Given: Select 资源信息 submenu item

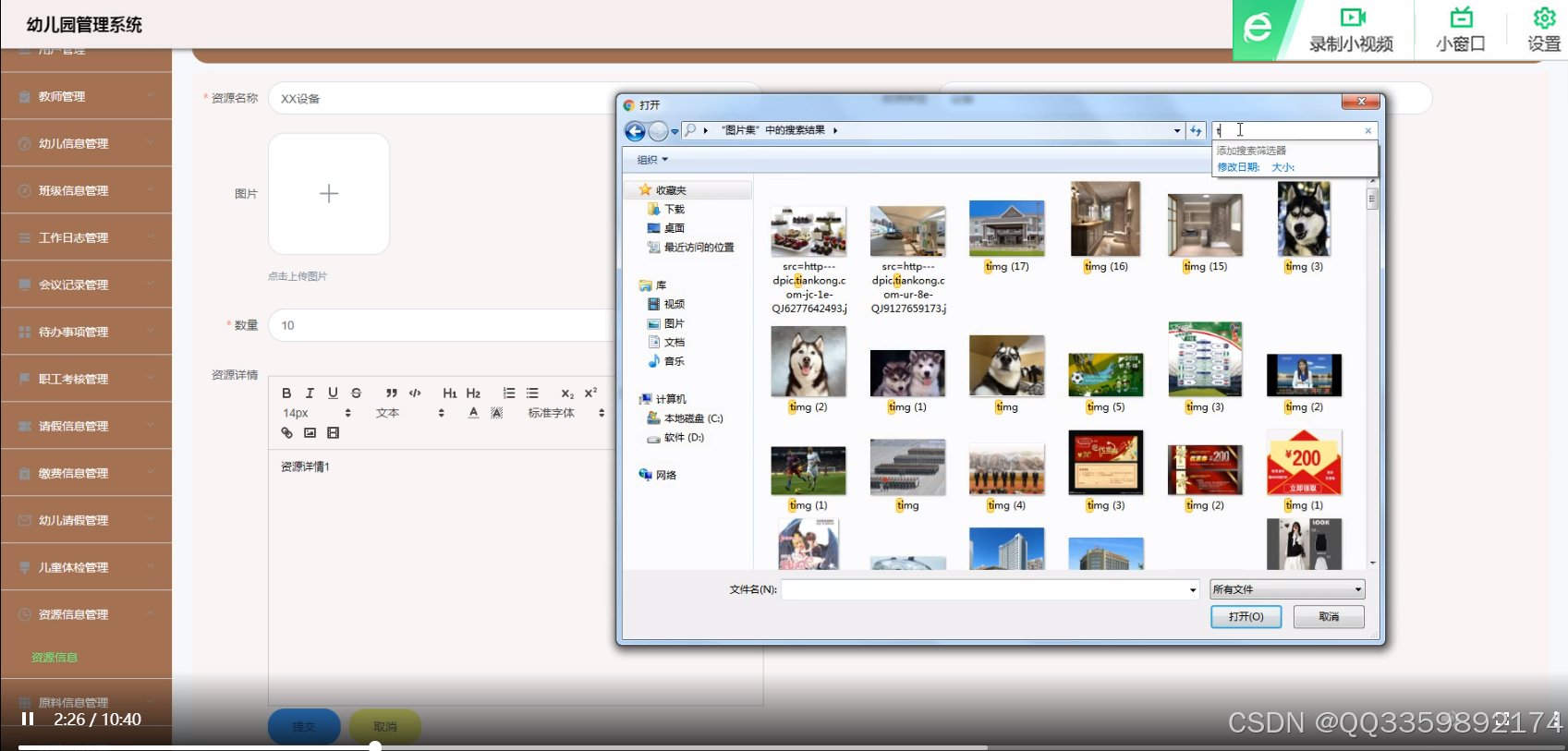Looking at the screenshot, I should click(x=55, y=658).
